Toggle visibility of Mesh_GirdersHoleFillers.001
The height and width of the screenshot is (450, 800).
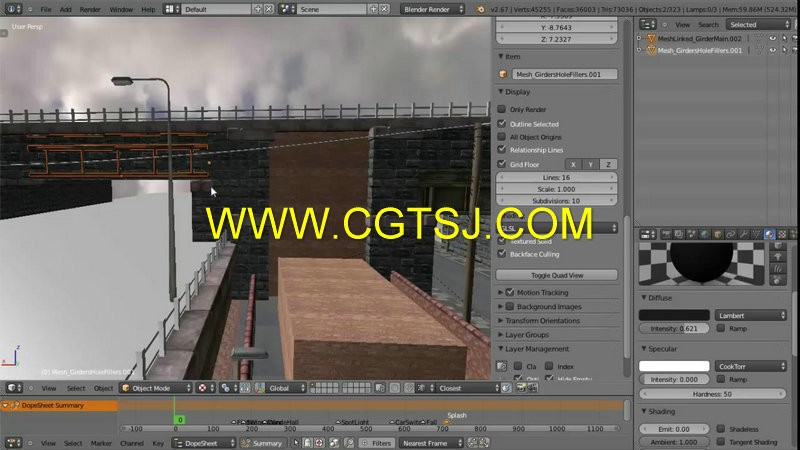(772, 50)
